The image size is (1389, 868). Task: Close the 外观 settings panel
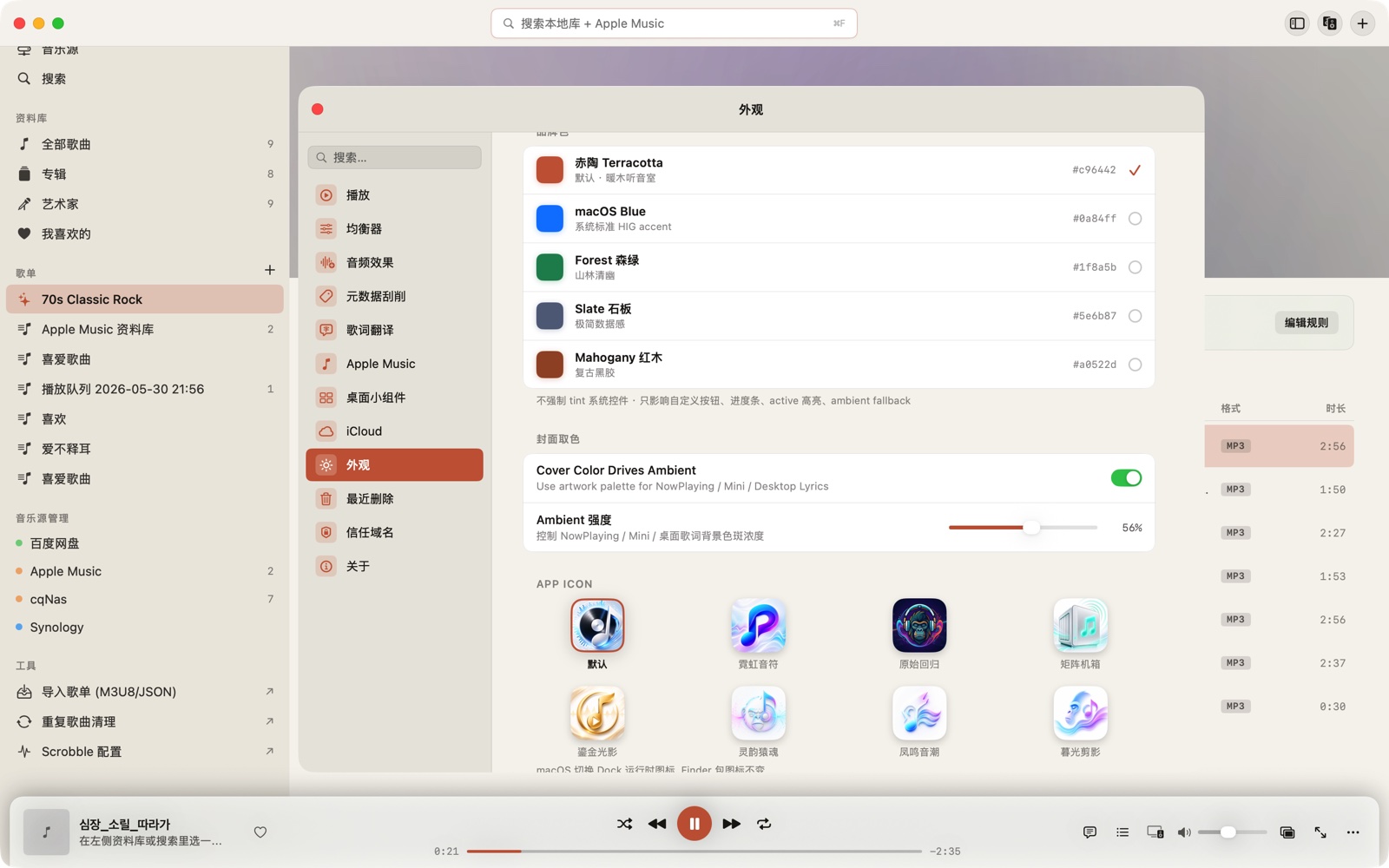pos(318,109)
